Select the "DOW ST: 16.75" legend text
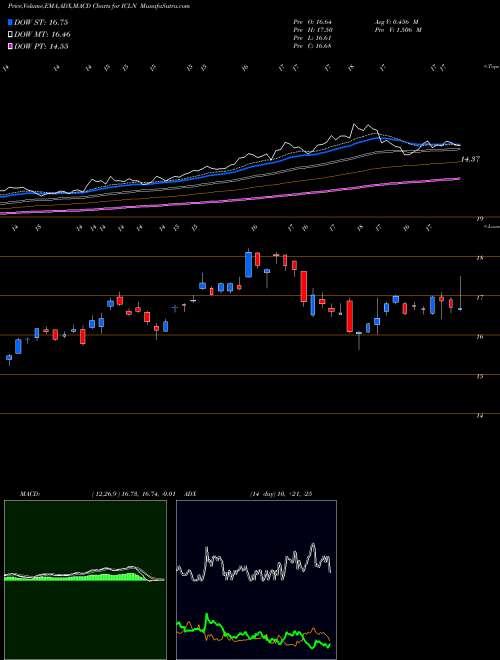The image size is (500, 660). (41, 22)
